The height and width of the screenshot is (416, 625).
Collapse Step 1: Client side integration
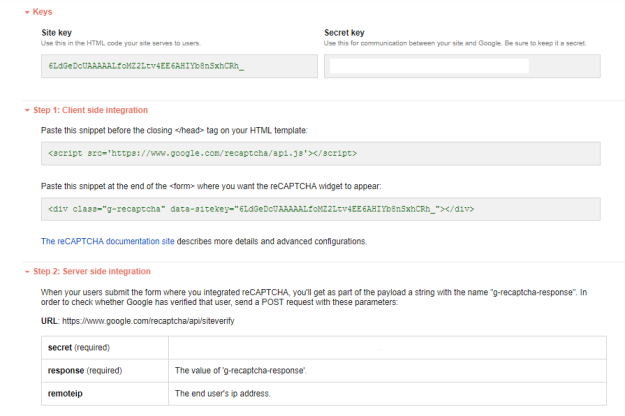[86, 110]
